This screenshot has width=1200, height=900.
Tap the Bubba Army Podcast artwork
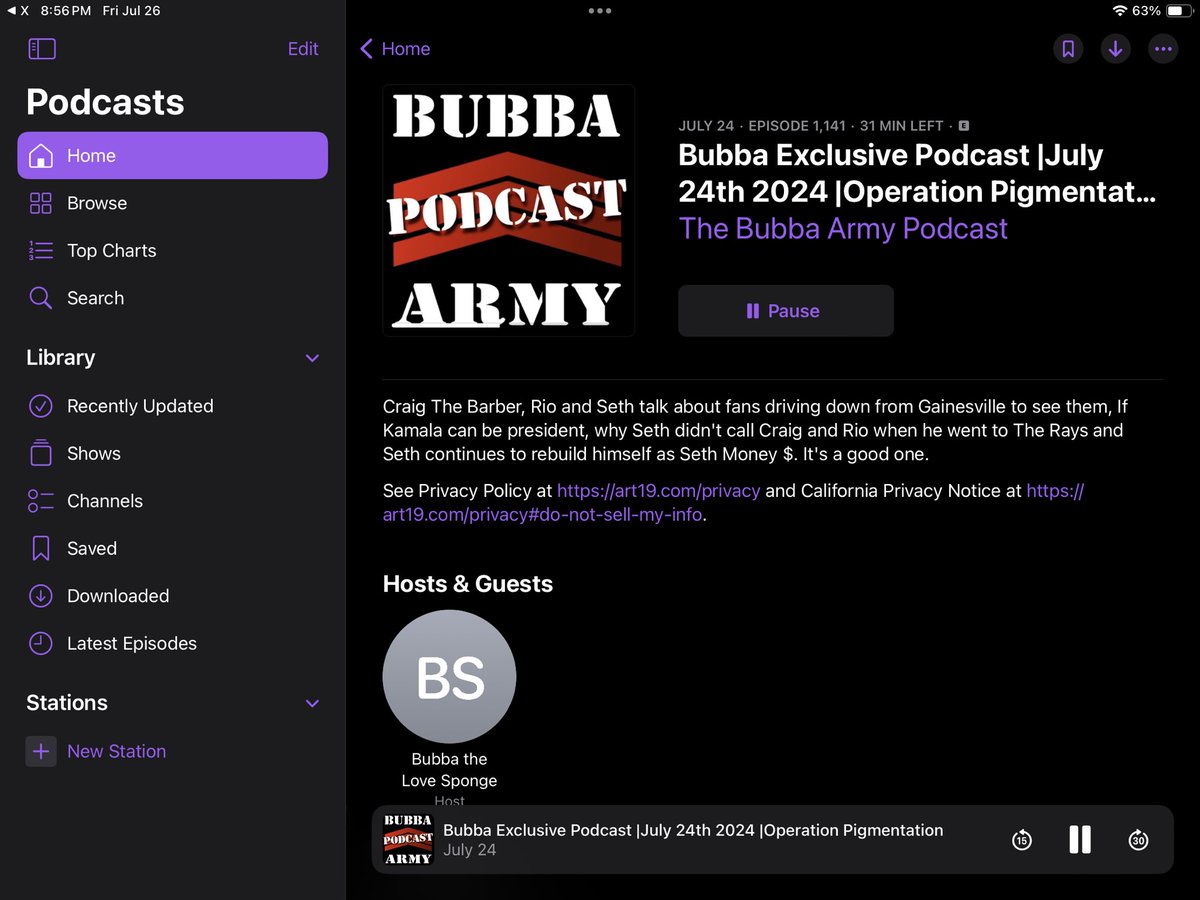[509, 210]
